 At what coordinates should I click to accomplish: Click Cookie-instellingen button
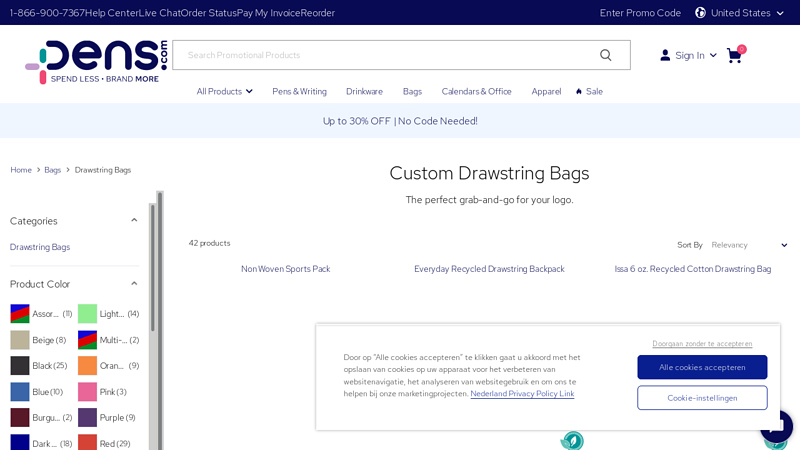[x=702, y=398]
